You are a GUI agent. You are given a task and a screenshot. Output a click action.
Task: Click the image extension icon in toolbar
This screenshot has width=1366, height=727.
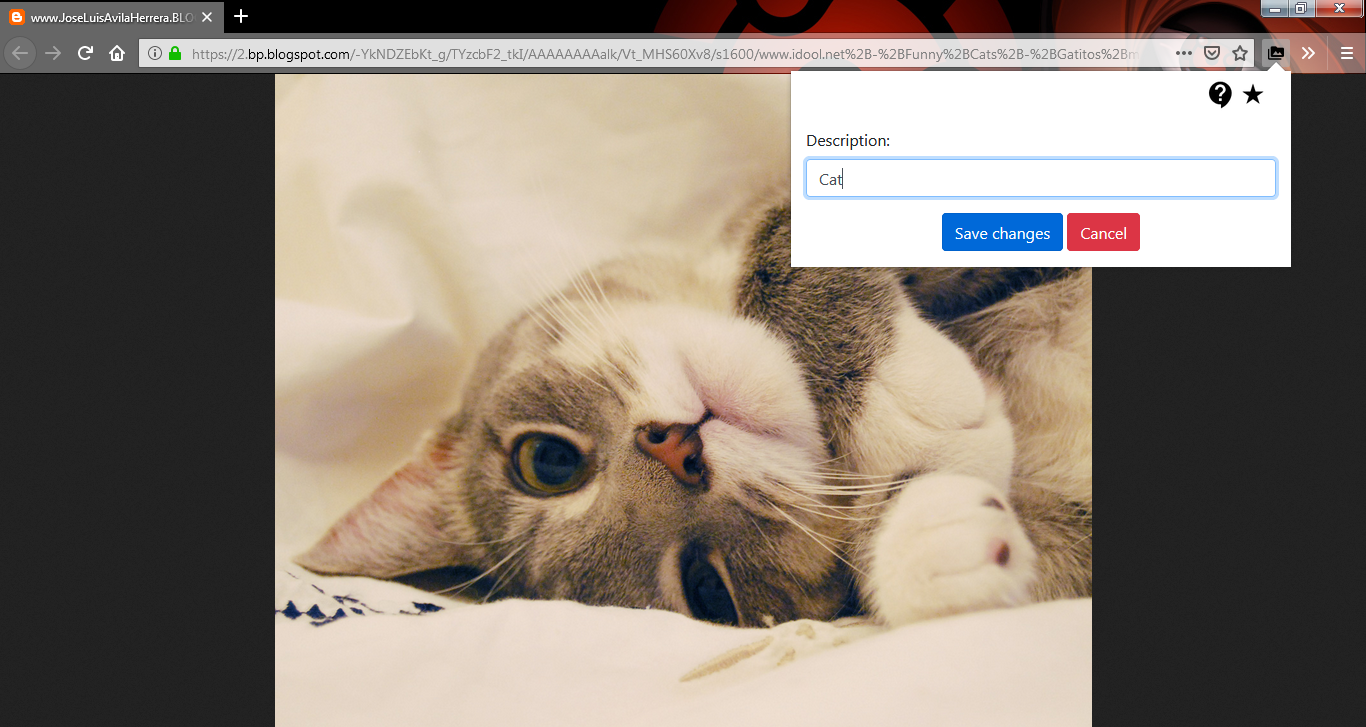click(1276, 53)
